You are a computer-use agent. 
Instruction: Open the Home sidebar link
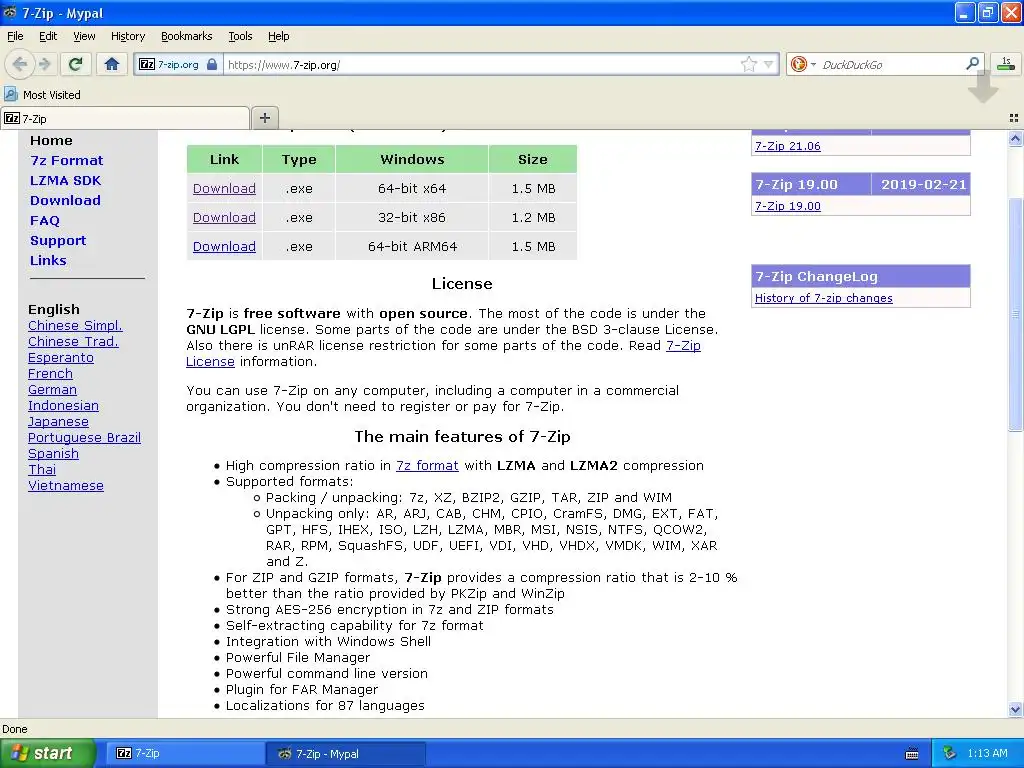coord(51,140)
